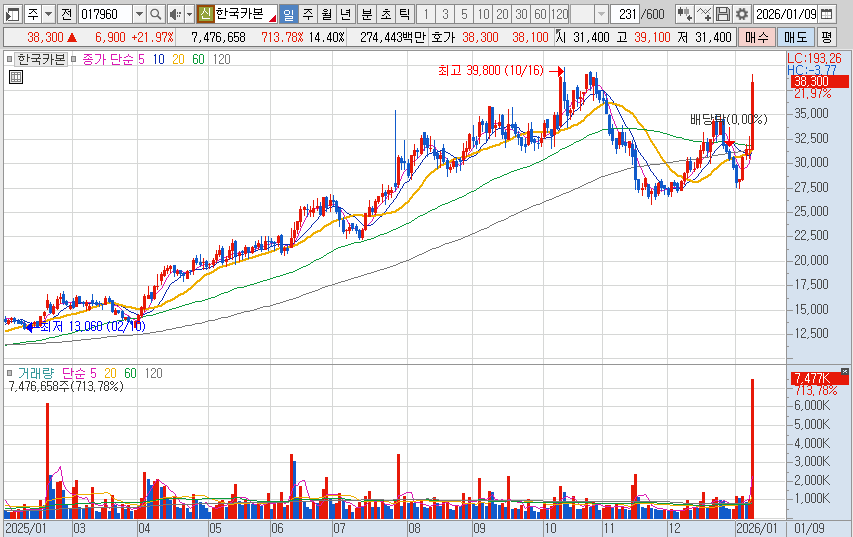Screen dimensions: 853x537
Task: Click the bar count field showing 231
Action: [x=625, y=14]
